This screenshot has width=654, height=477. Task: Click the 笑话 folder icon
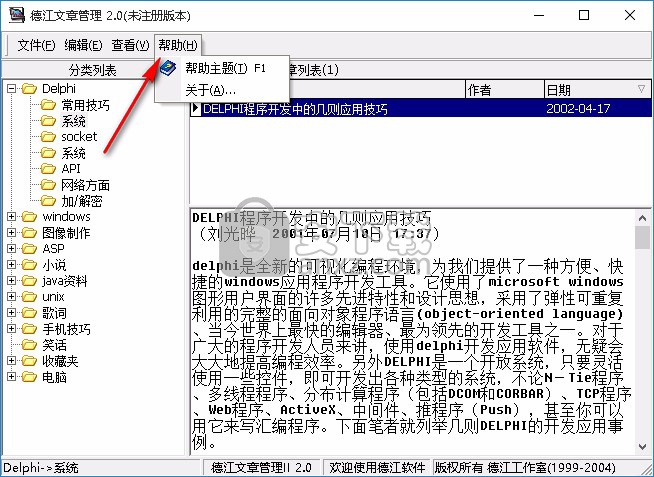click(29, 345)
